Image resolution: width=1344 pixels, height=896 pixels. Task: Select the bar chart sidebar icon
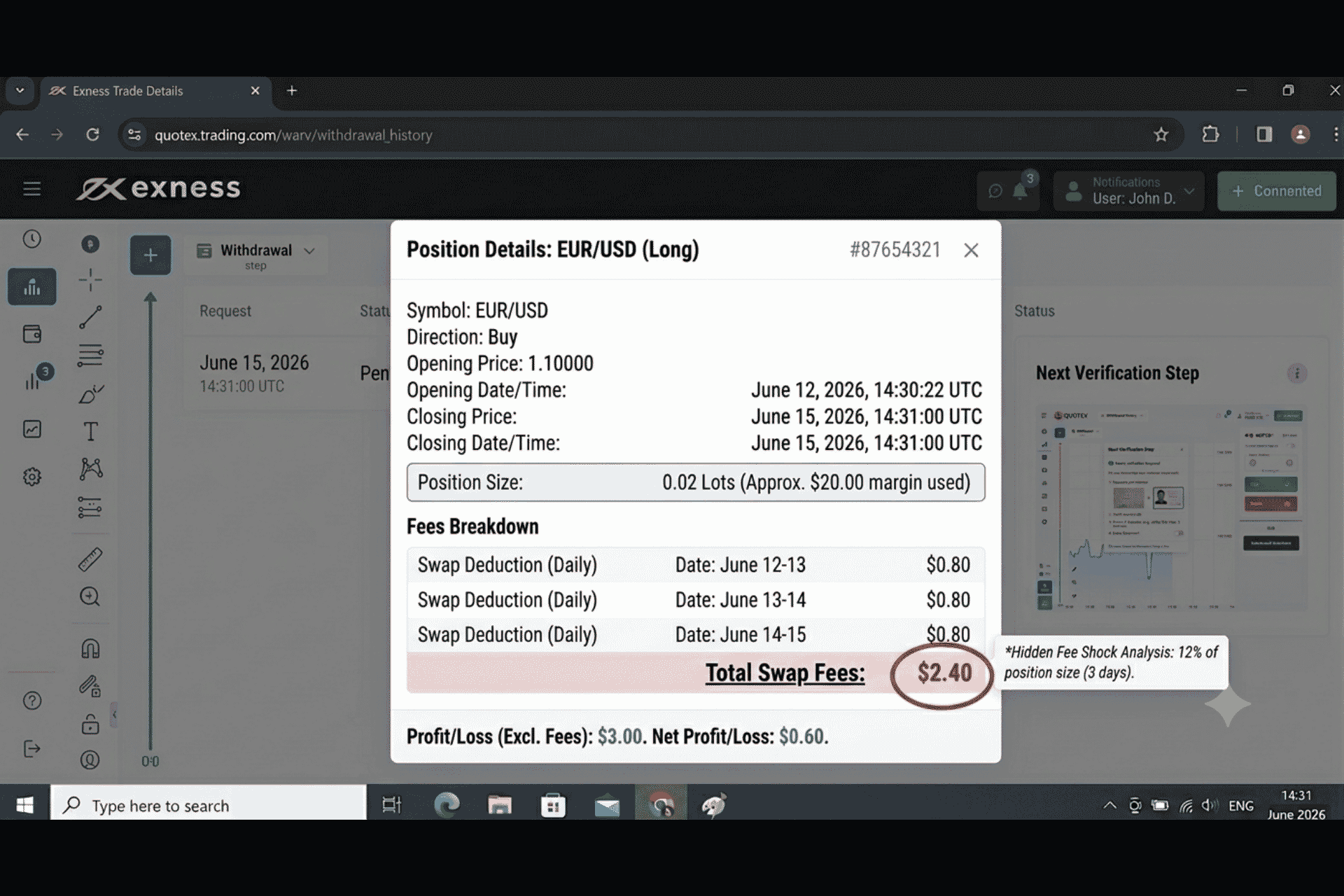(32, 287)
